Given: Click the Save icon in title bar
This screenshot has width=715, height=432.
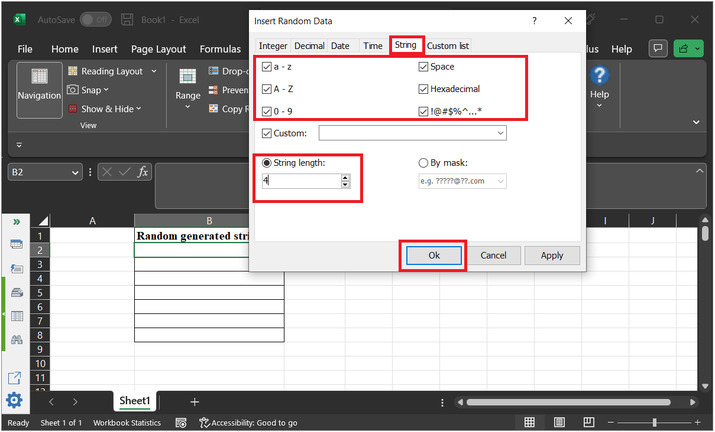Looking at the screenshot, I should [x=127, y=20].
